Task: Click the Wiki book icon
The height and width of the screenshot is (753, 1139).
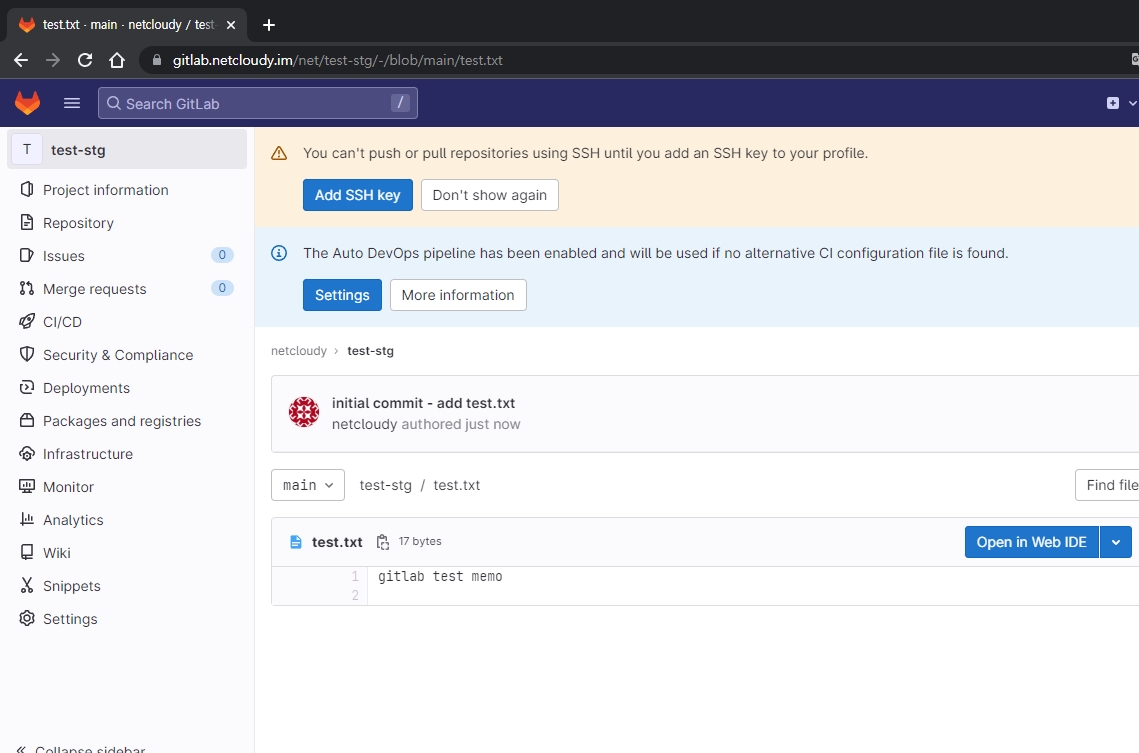Action: coord(27,553)
